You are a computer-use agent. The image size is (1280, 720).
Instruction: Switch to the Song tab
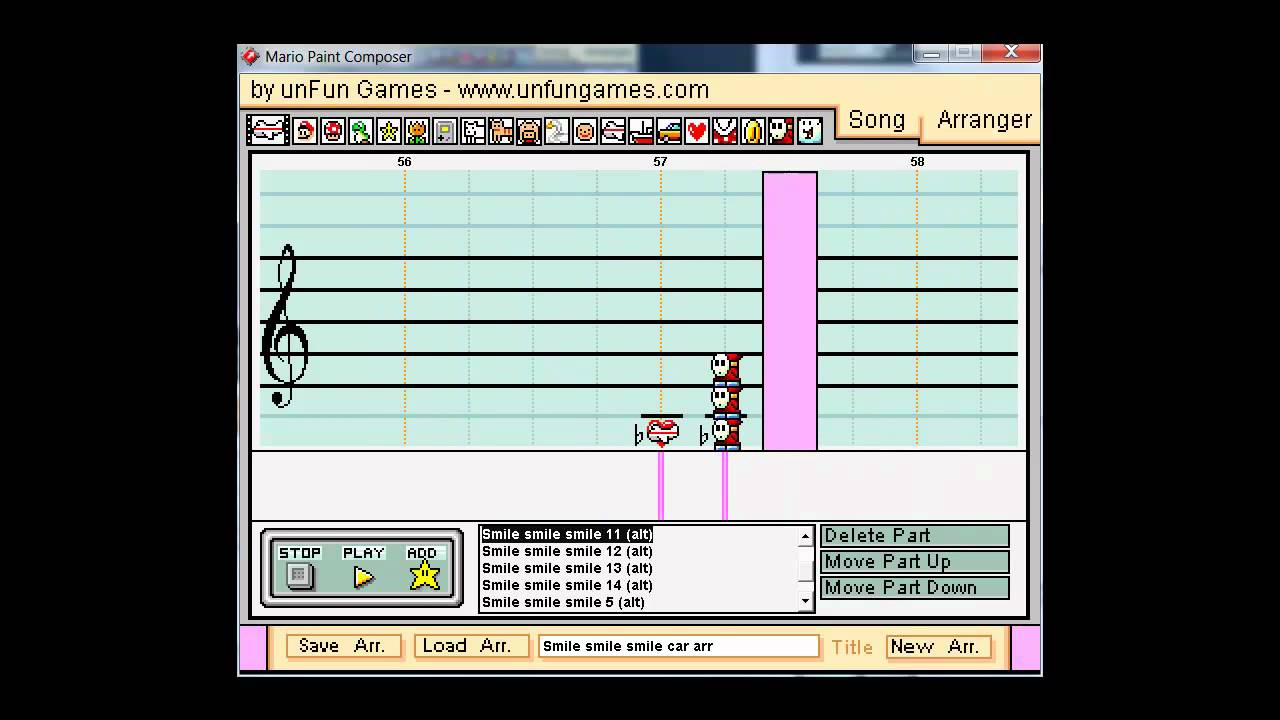click(876, 120)
